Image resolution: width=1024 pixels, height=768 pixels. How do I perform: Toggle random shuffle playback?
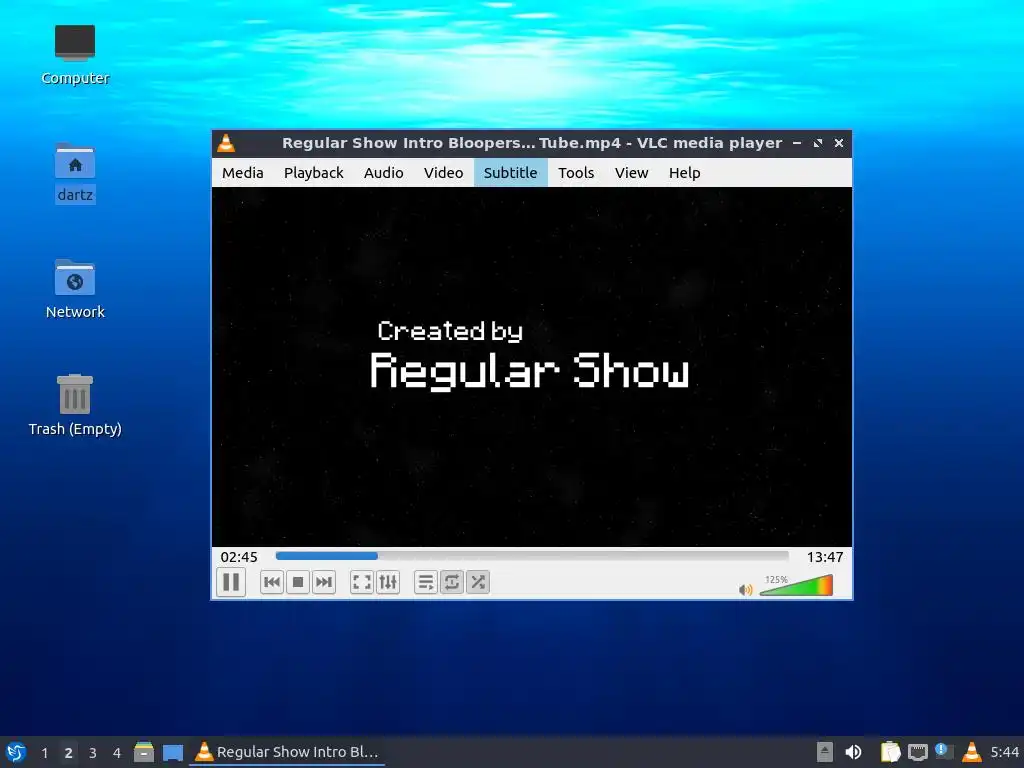(477, 582)
